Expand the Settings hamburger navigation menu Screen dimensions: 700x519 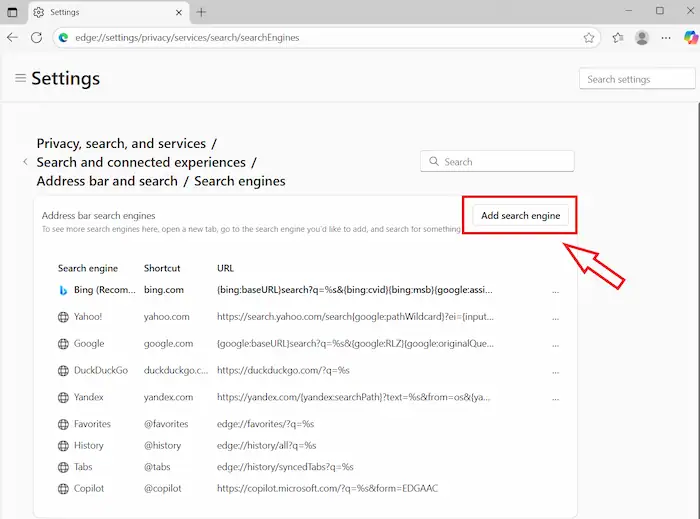click(x=20, y=78)
